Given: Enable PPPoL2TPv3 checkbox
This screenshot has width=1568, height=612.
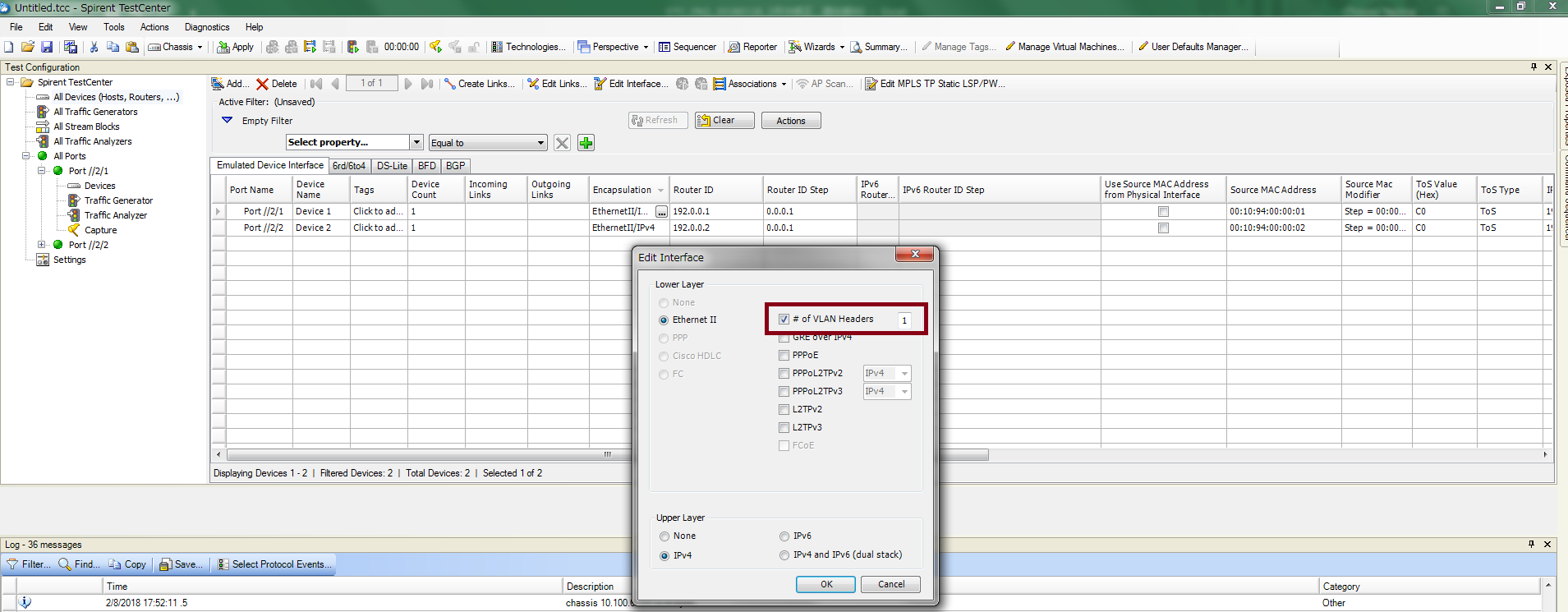Looking at the screenshot, I should pyautogui.click(x=784, y=391).
